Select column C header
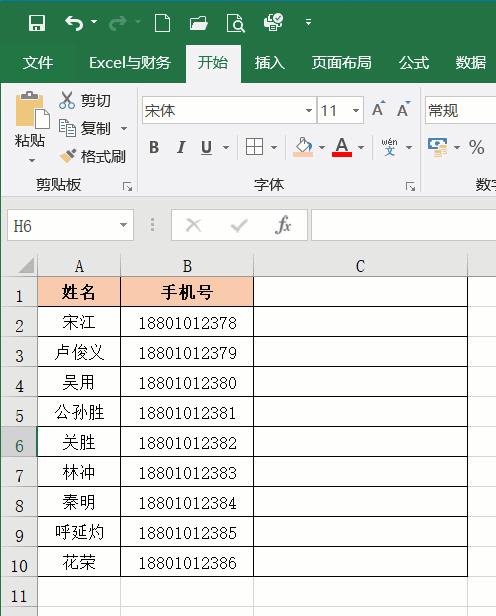The width and height of the screenshot is (496, 616). pyautogui.click(x=361, y=266)
